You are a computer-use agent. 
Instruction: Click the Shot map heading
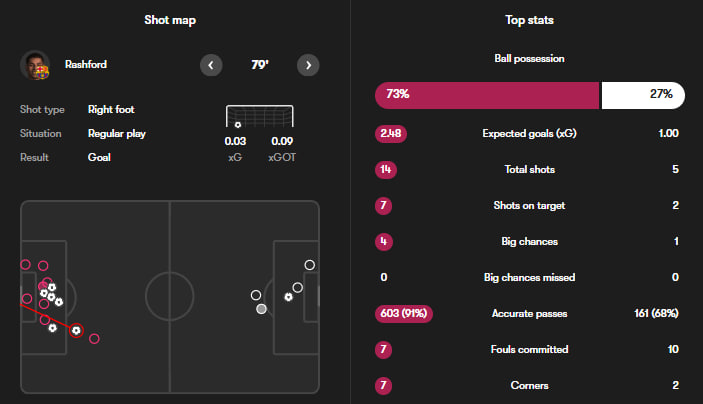click(170, 20)
